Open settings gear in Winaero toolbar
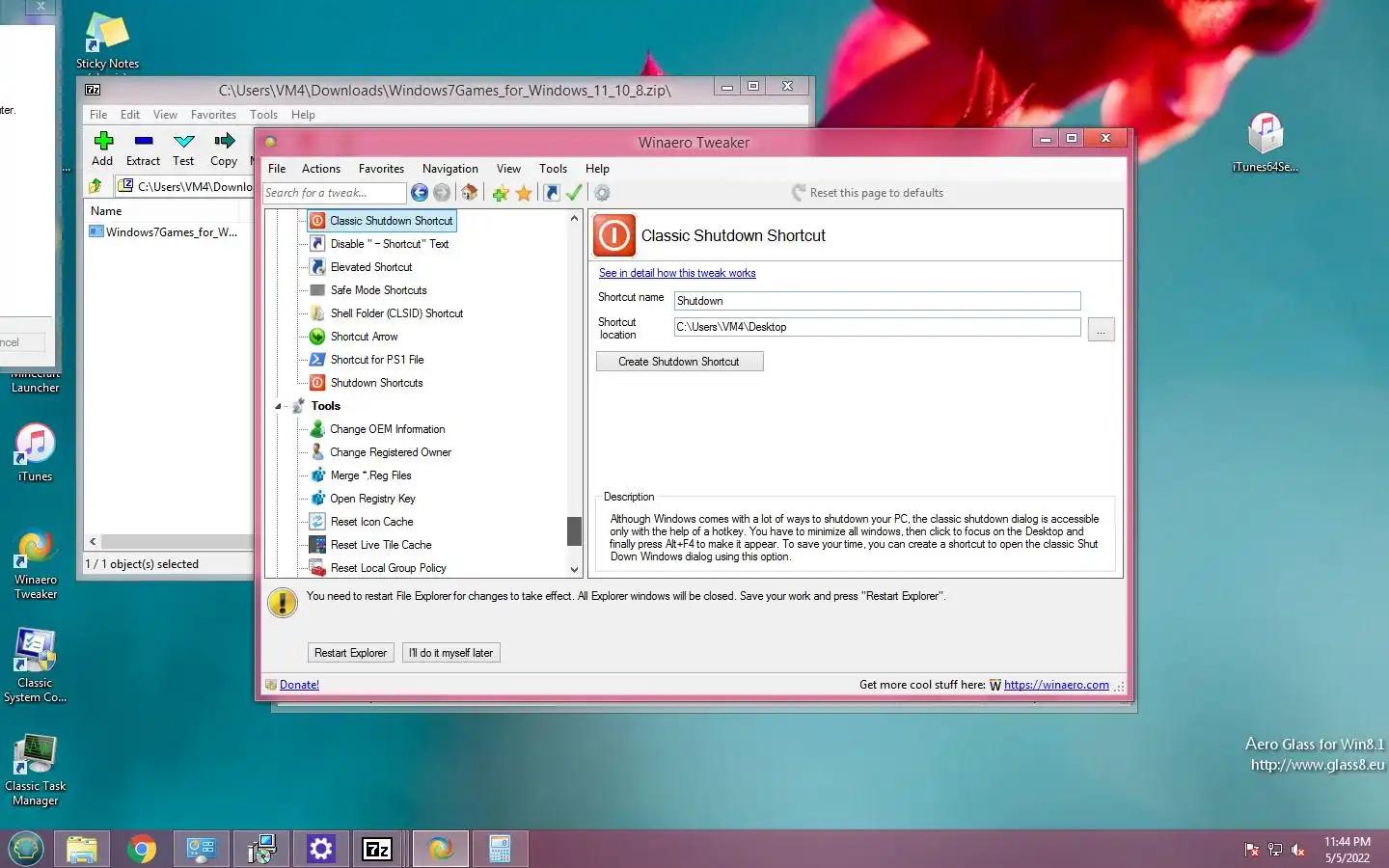The width and height of the screenshot is (1389, 868). [602, 193]
